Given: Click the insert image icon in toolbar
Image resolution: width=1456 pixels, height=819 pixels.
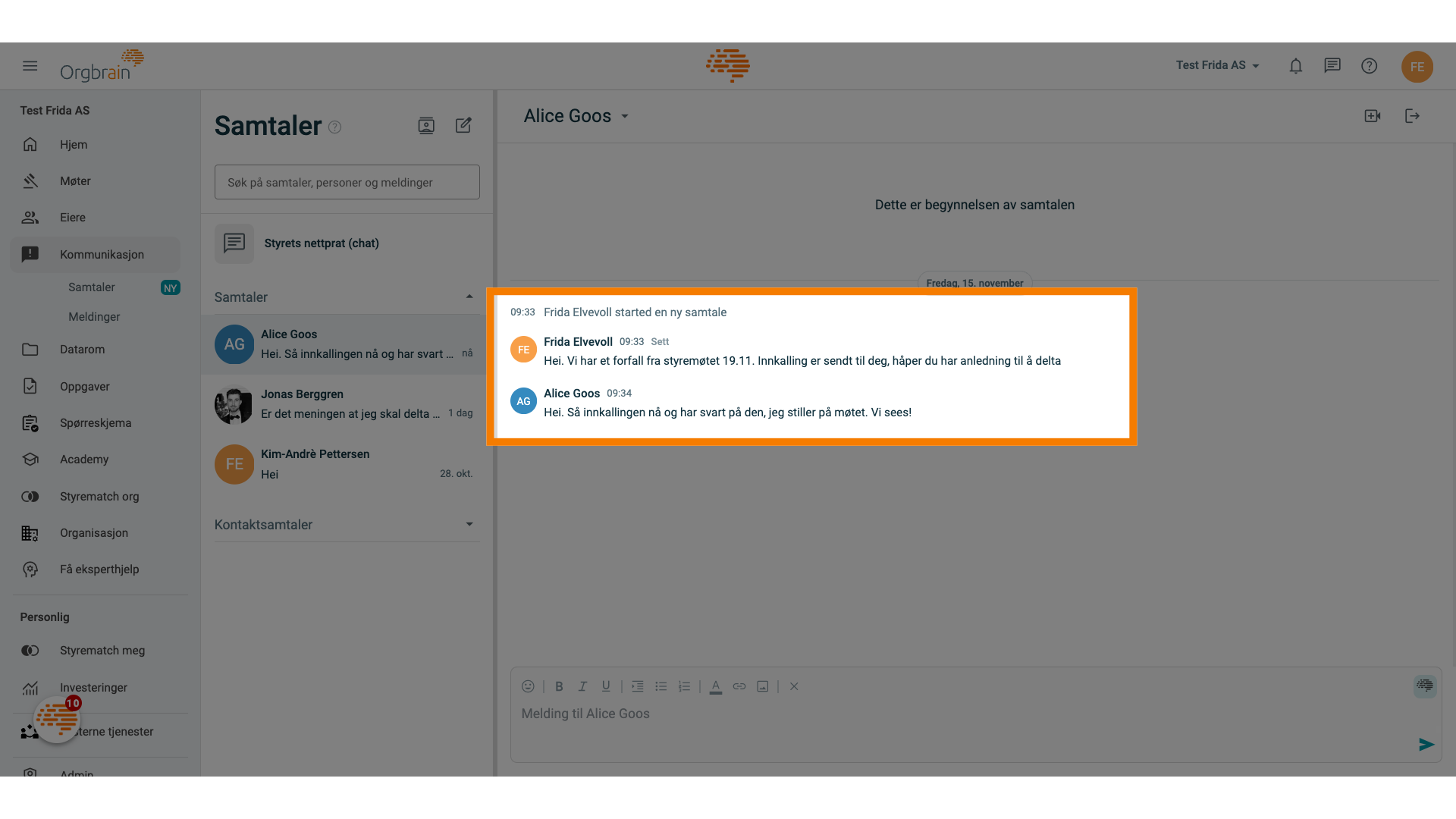Looking at the screenshot, I should click(x=761, y=686).
